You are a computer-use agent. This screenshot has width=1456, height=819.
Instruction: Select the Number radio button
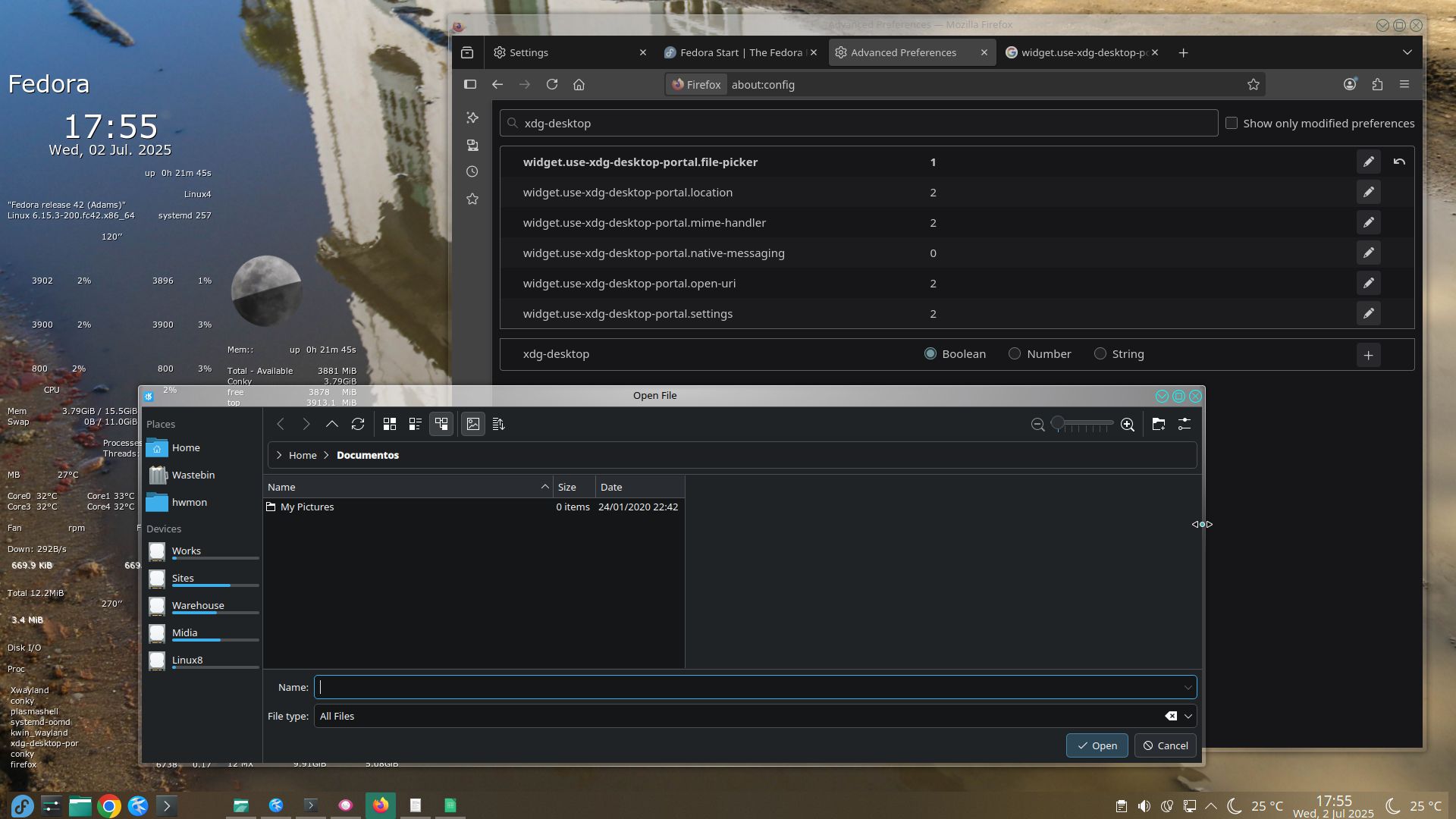1015,353
